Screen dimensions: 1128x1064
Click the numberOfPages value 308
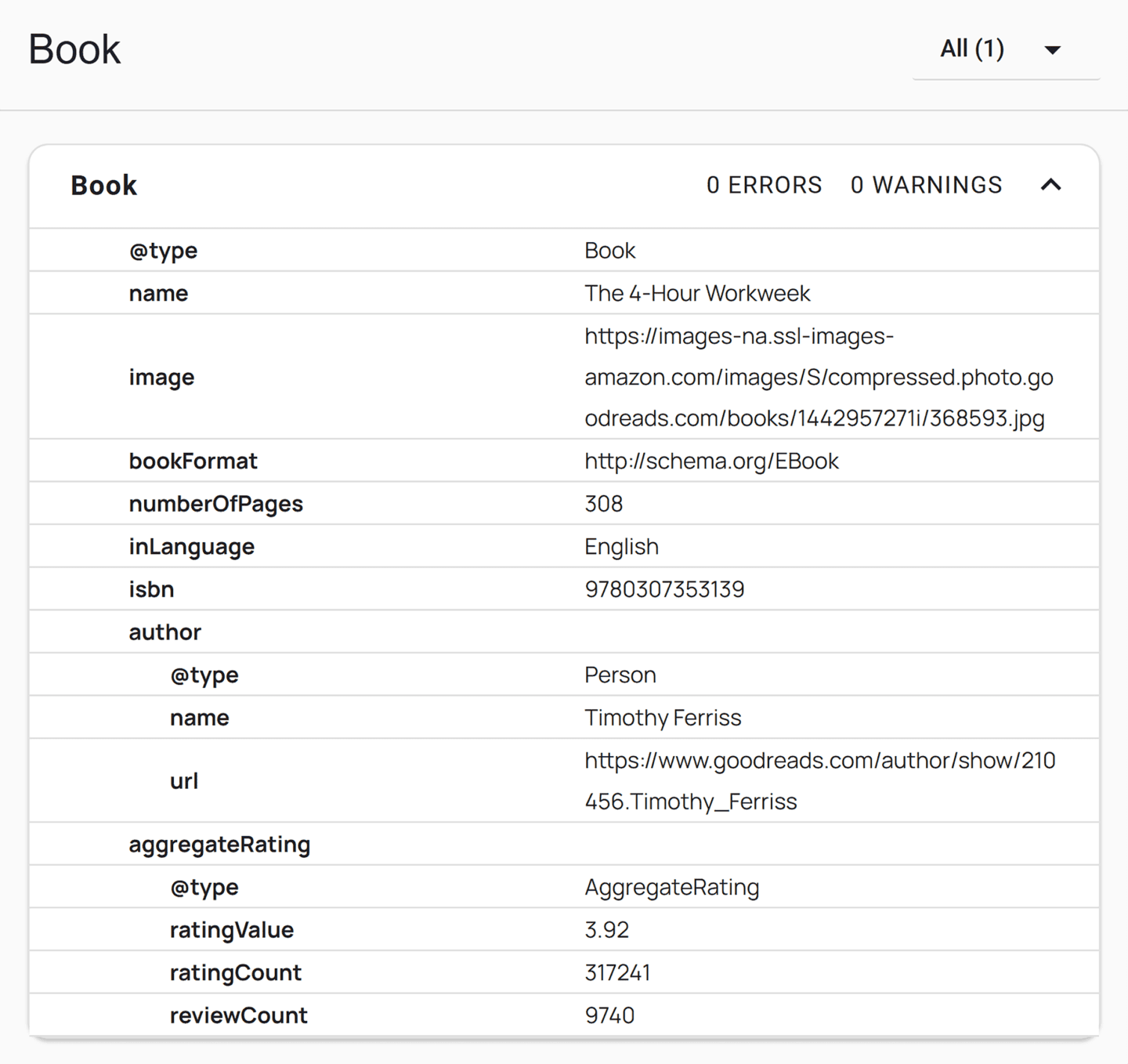[x=603, y=504]
